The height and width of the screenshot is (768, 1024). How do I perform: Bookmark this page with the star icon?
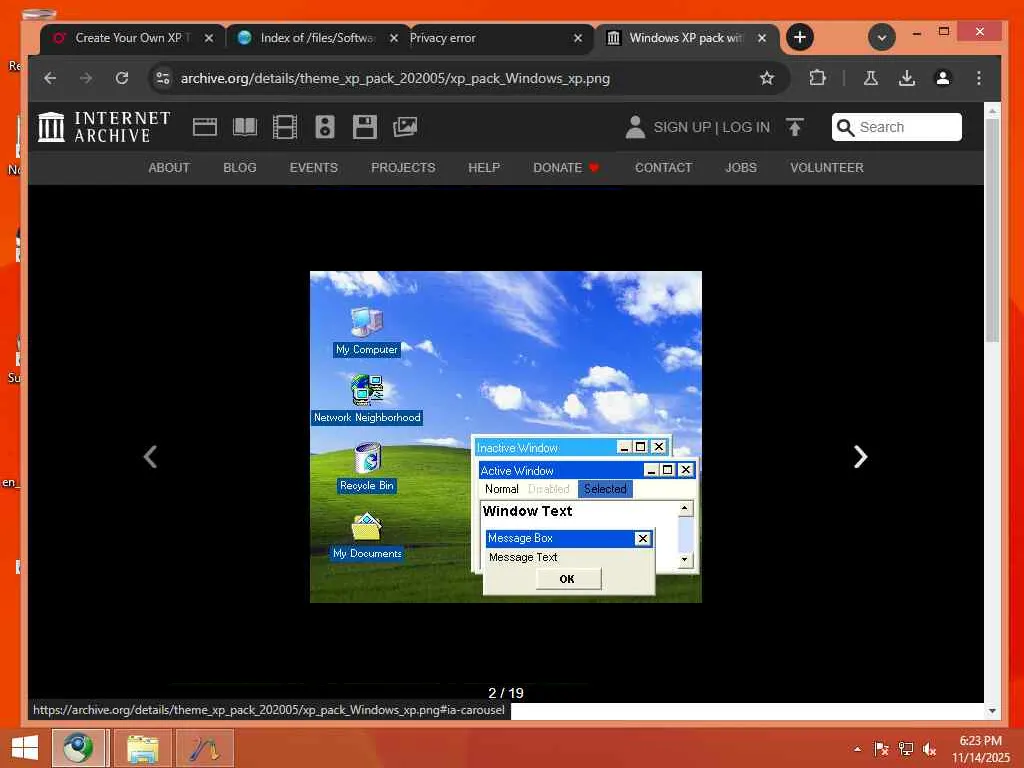(767, 78)
